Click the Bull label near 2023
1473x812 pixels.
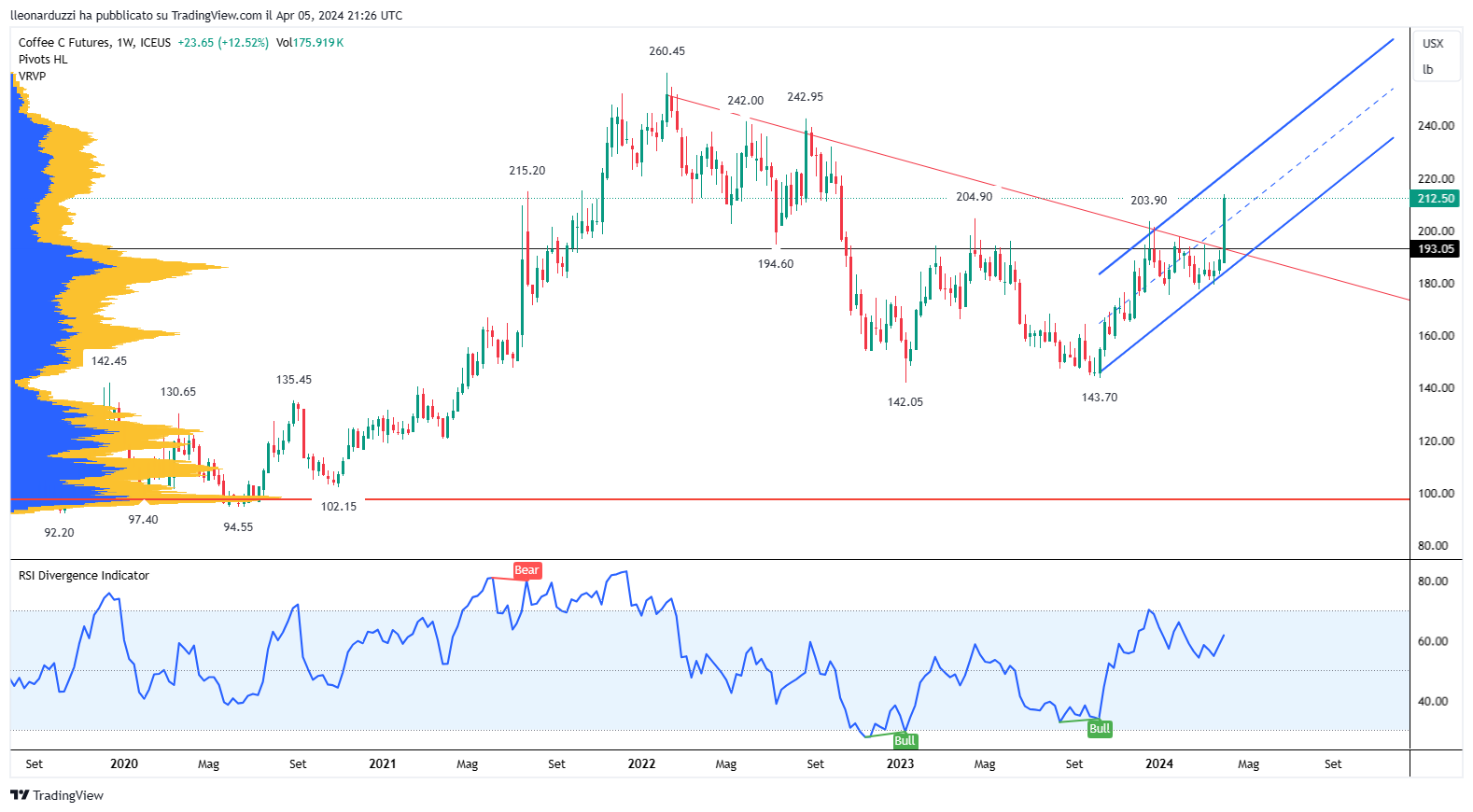pos(905,741)
